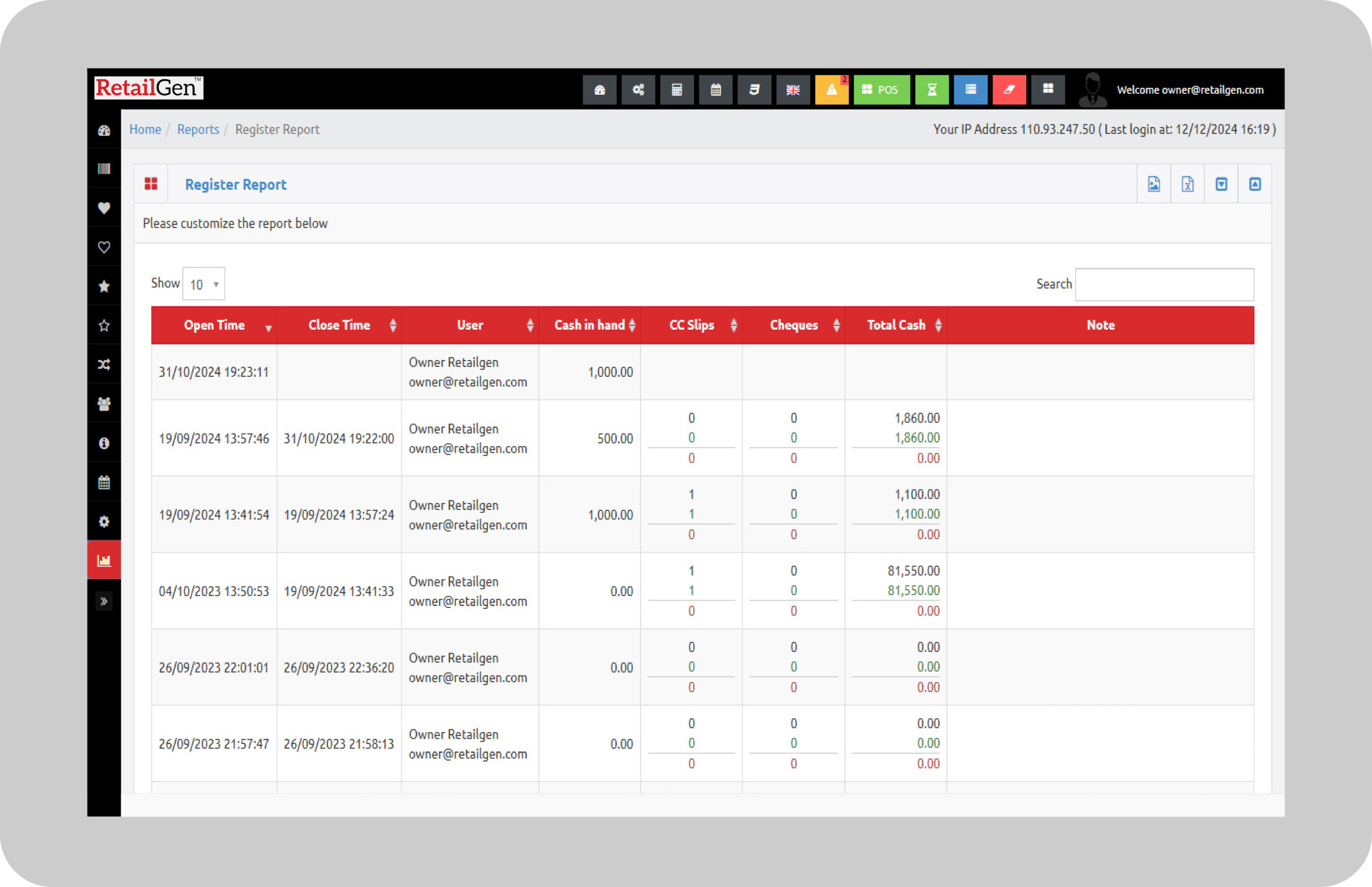Click the Search input field
This screenshot has width=1372, height=887.
[1164, 285]
